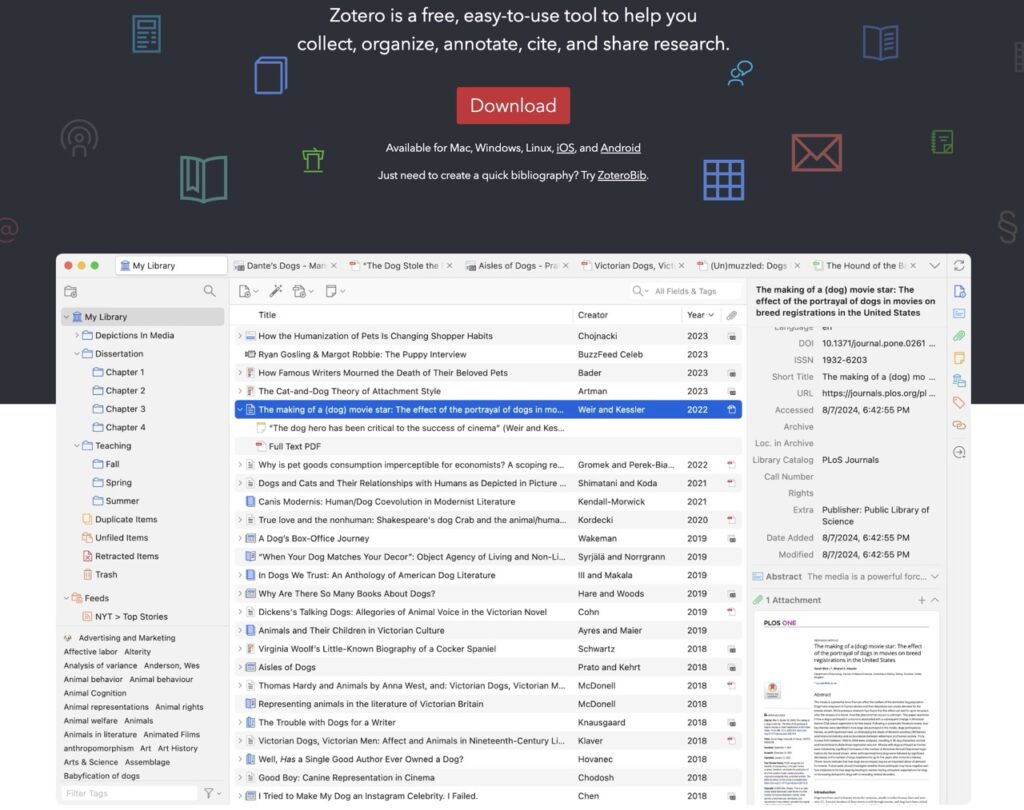Click the All Fields & Tags search box
This screenshot has width=1024, height=810.
pos(686,291)
